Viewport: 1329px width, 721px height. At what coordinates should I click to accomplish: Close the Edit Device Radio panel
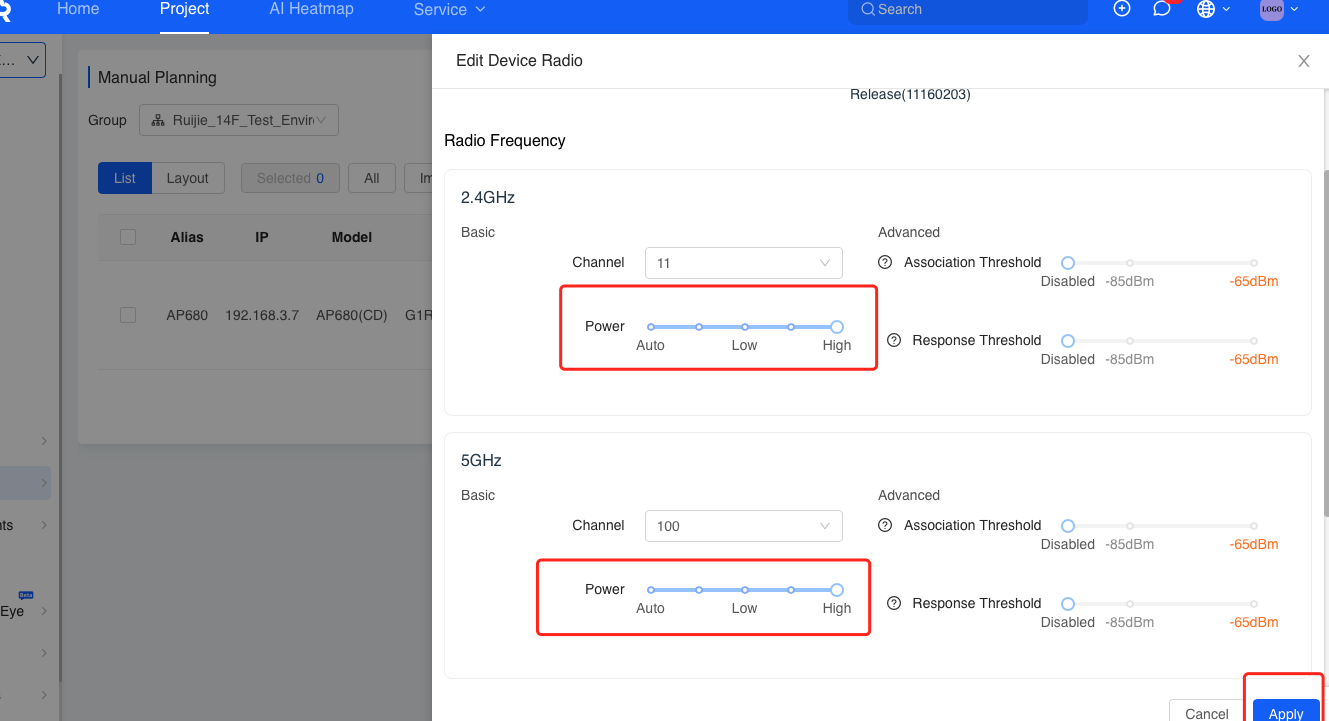1304,61
